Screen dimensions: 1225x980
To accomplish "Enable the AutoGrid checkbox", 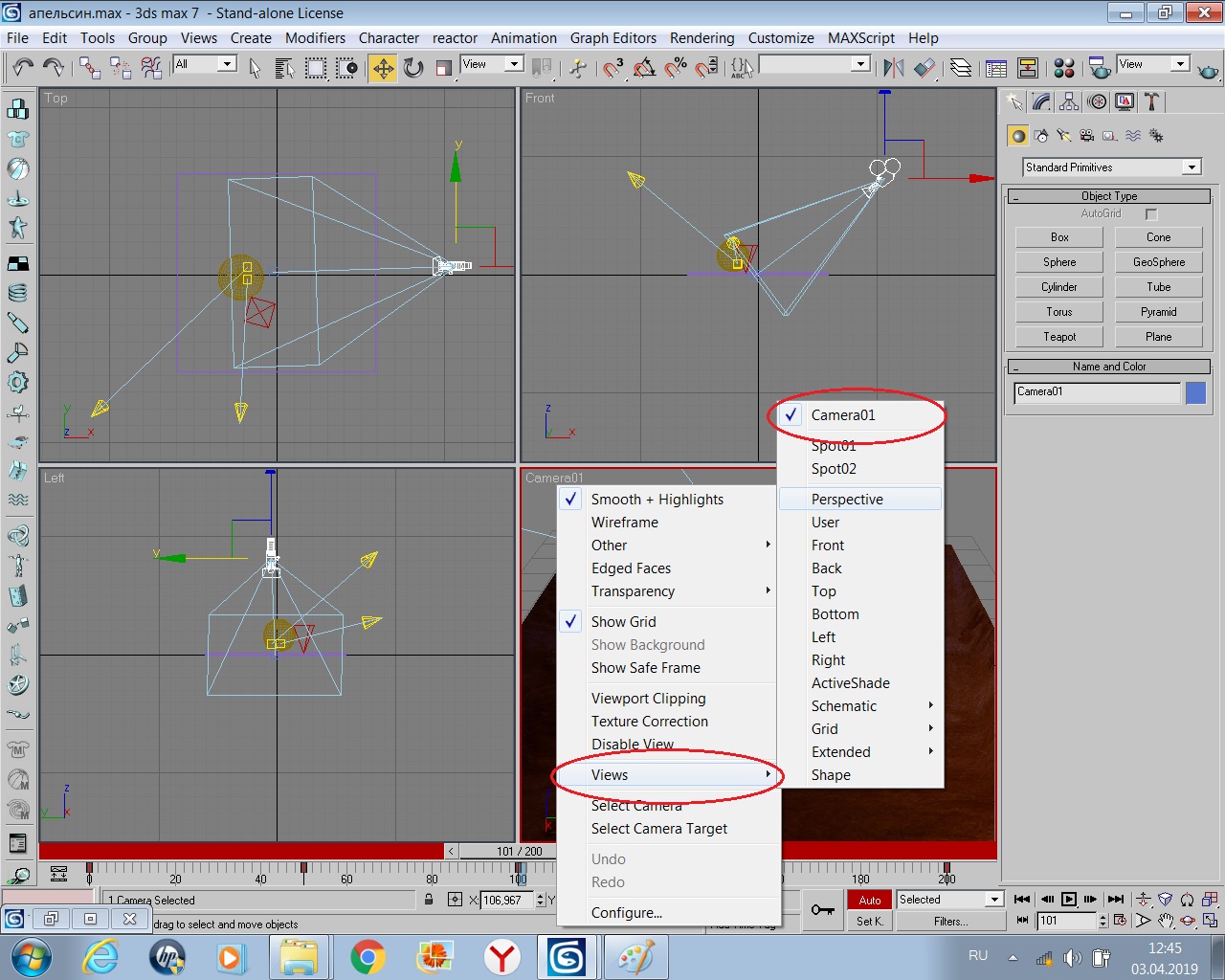I will [x=1151, y=214].
